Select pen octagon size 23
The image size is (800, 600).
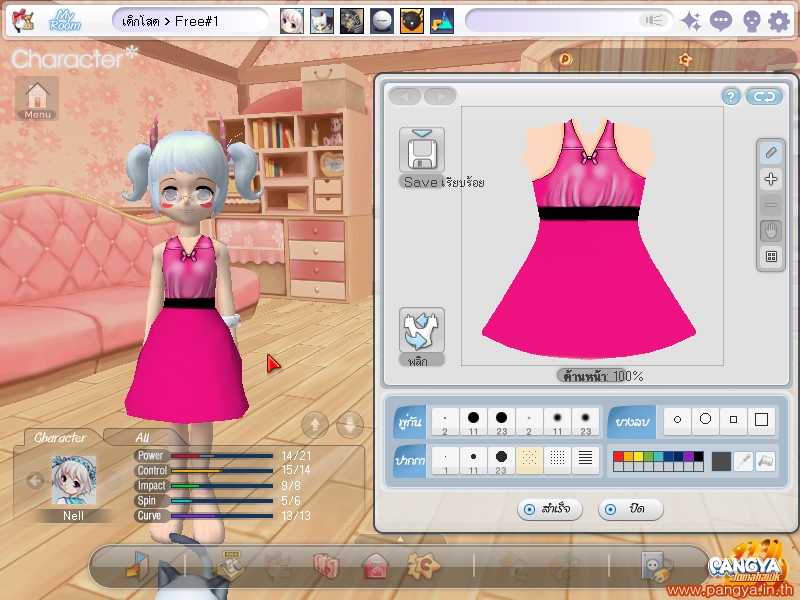[x=501, y=461]
